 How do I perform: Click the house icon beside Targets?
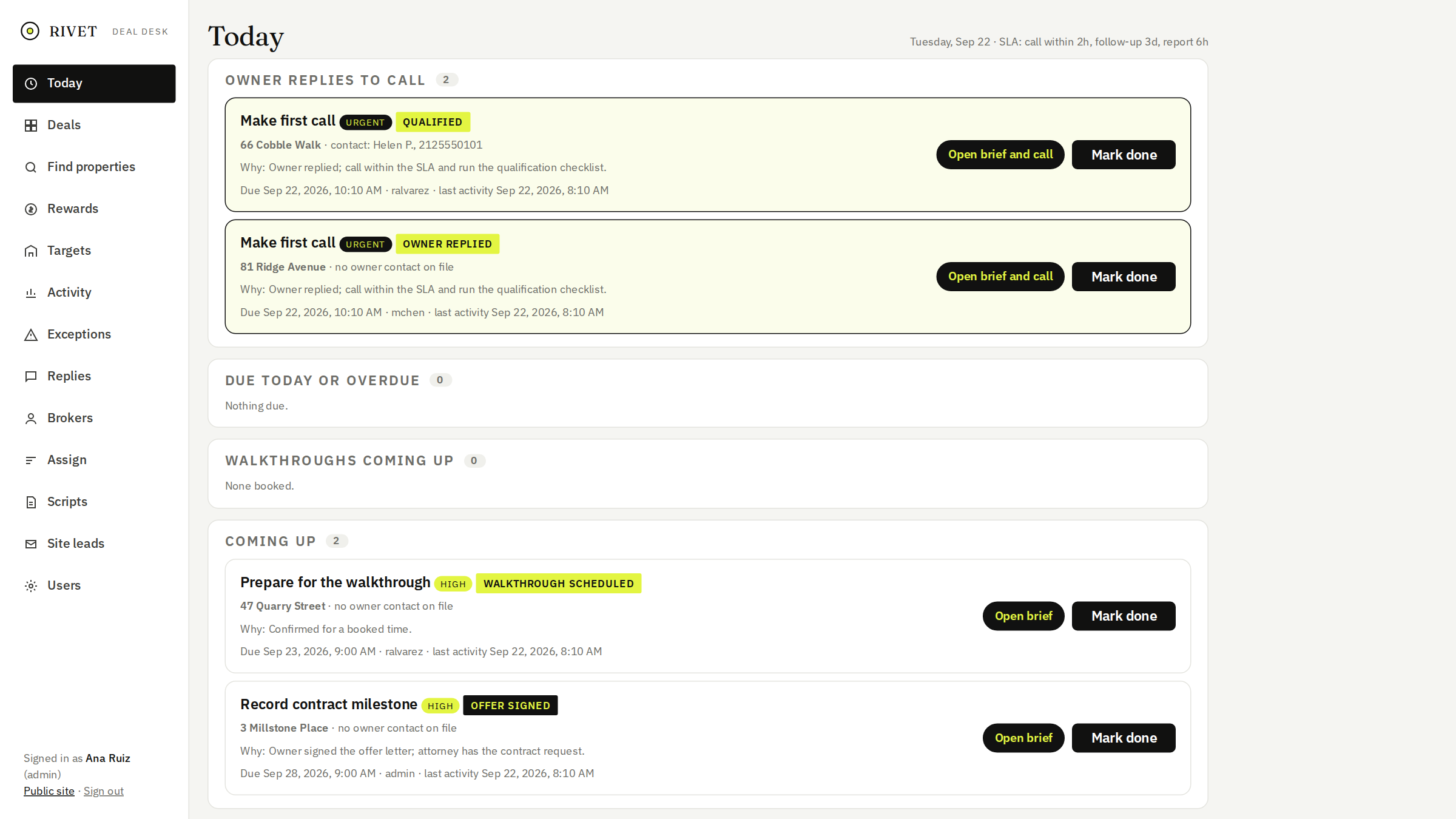(31, 251)
